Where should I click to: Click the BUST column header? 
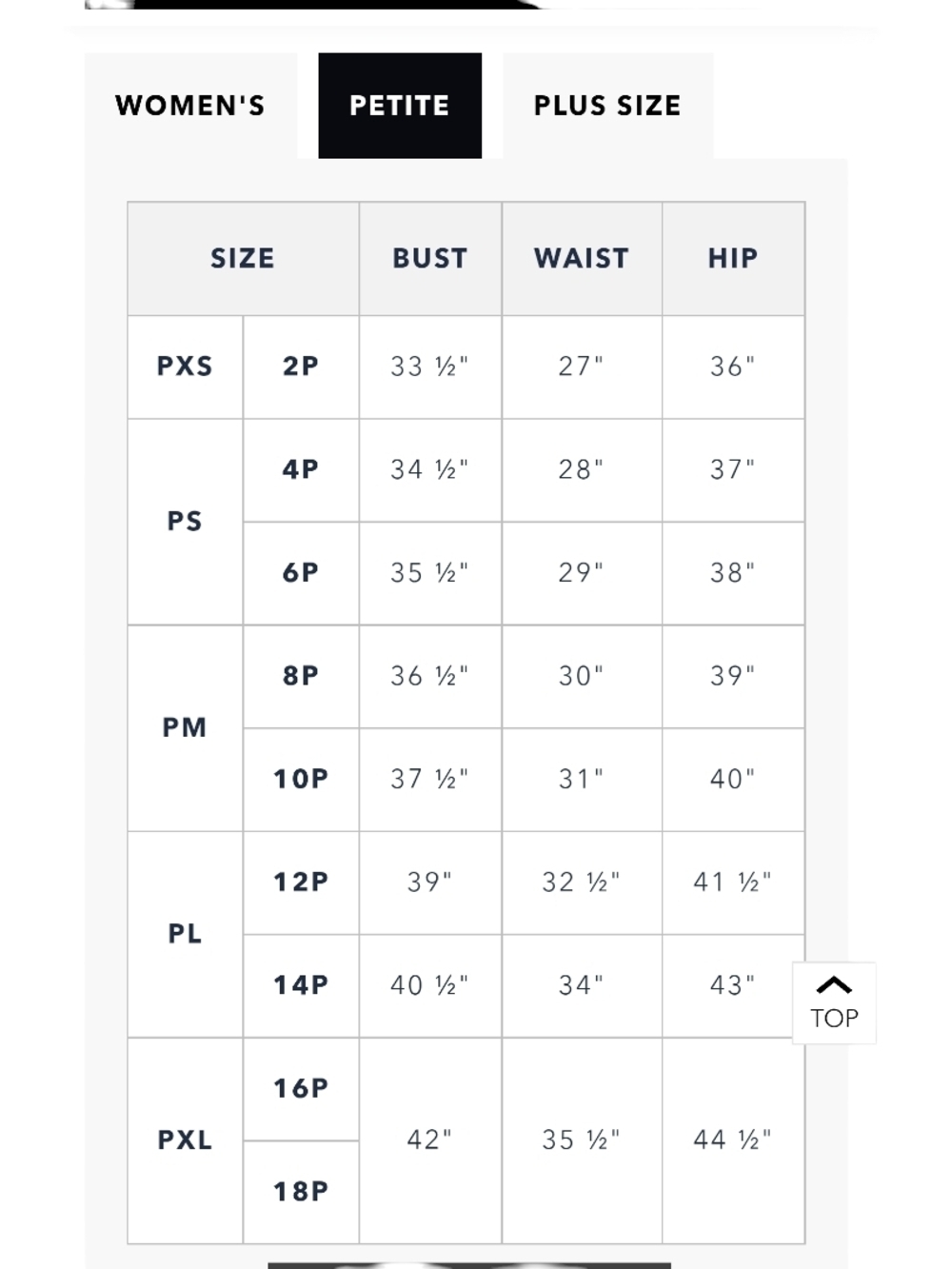(x=430, y=258)
